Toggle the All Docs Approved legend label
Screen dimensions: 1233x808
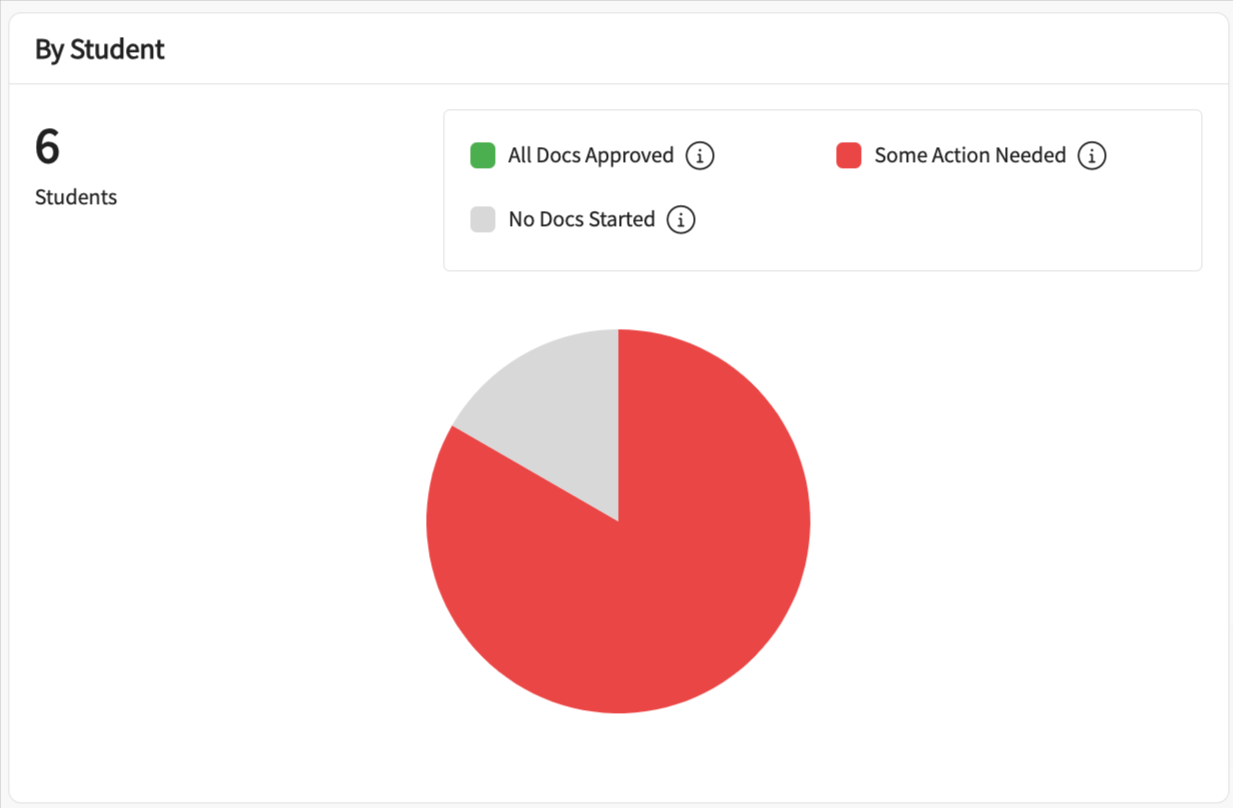coord(590,156)
